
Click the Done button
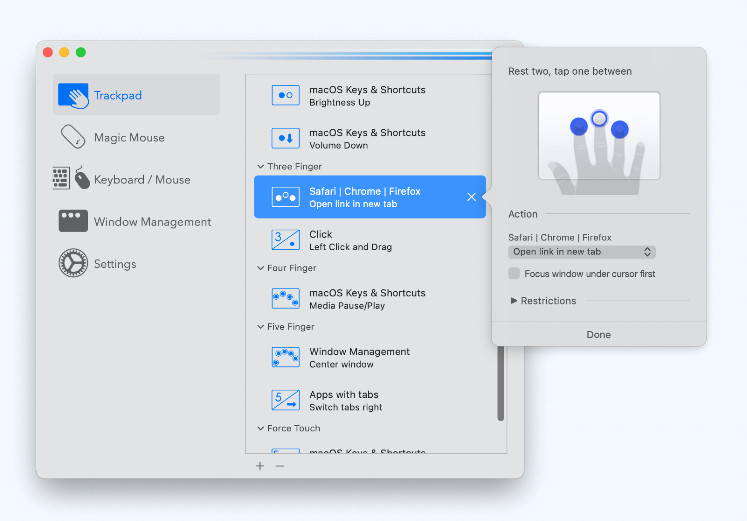pyautogui.click(x=598, y=334)
